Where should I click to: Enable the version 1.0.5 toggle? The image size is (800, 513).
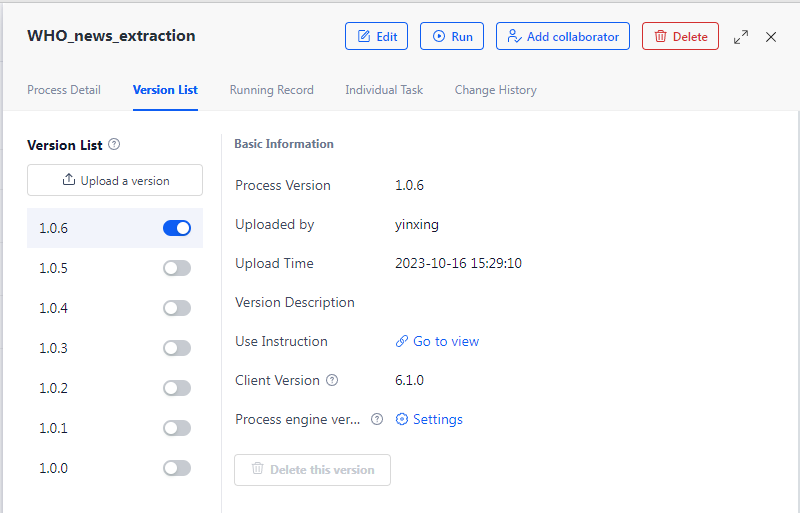click(177, 268)
